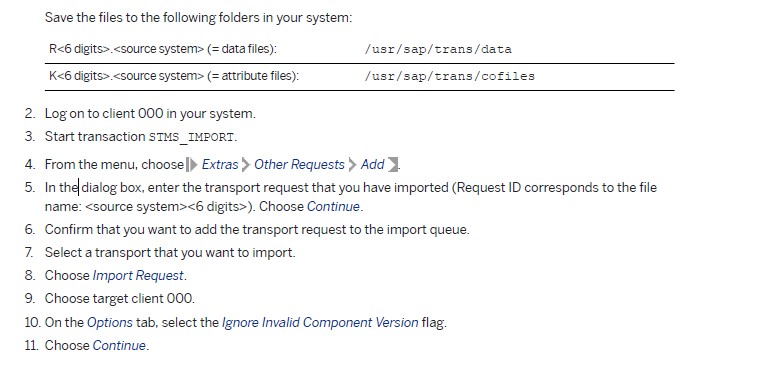769x388 pixels.
Task: Click the Other Requests menu text
Action: (x=299, y=164)
